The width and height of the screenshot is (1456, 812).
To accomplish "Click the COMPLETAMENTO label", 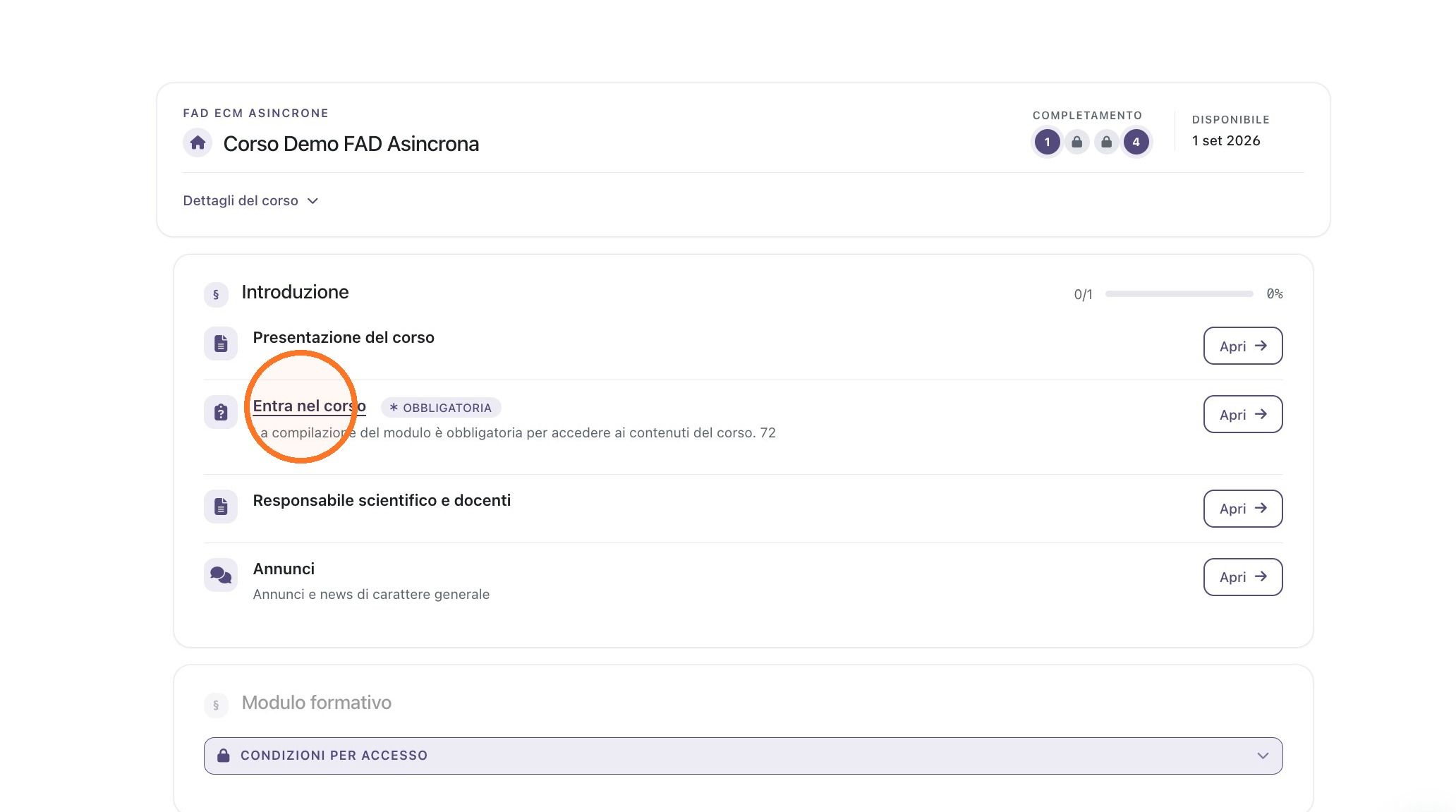I will (1087, 115).
